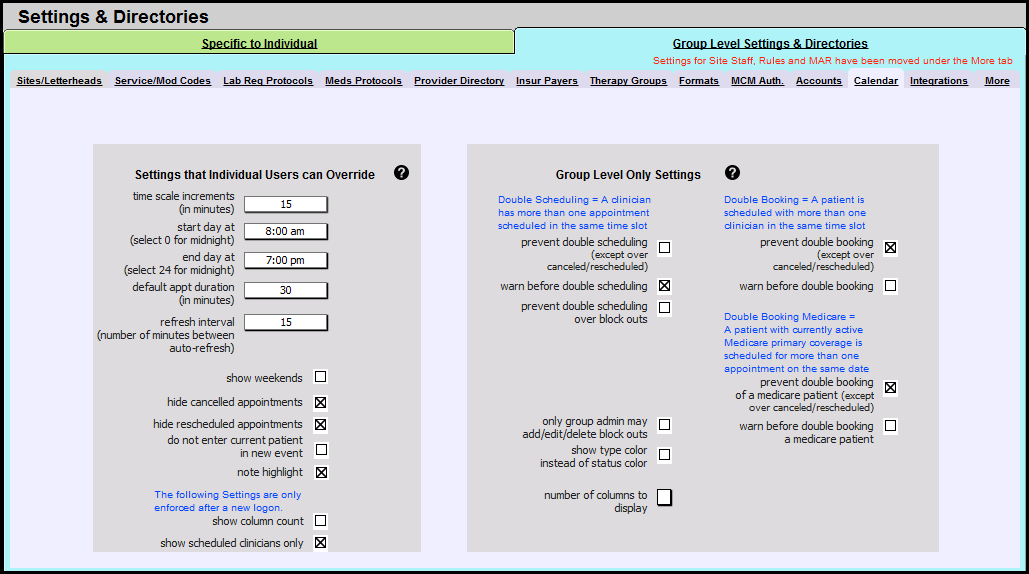1029x574 pixels.
Task: Click the default appt duration field
Action: pos(285,290)
